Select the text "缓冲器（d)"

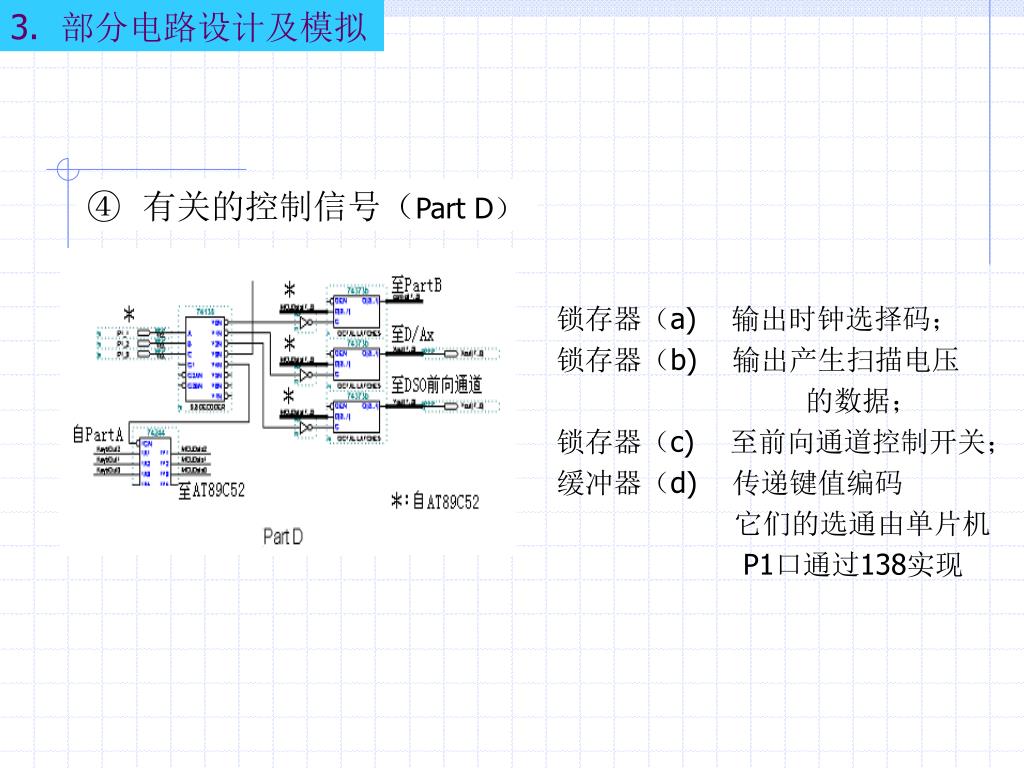(626, 483)
